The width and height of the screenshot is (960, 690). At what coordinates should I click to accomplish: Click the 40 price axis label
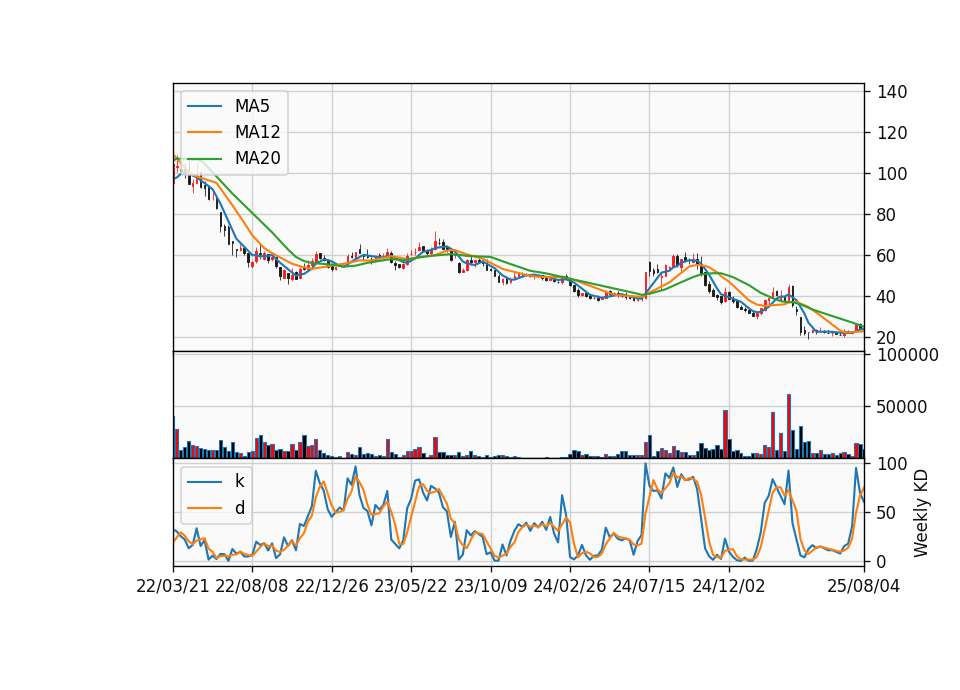coord(887,297)
